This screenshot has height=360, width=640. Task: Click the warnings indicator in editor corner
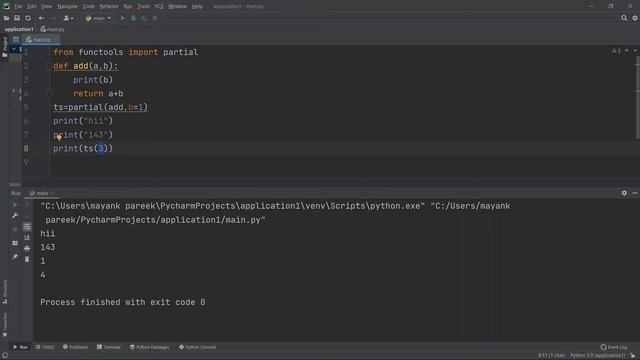[616, 51]
